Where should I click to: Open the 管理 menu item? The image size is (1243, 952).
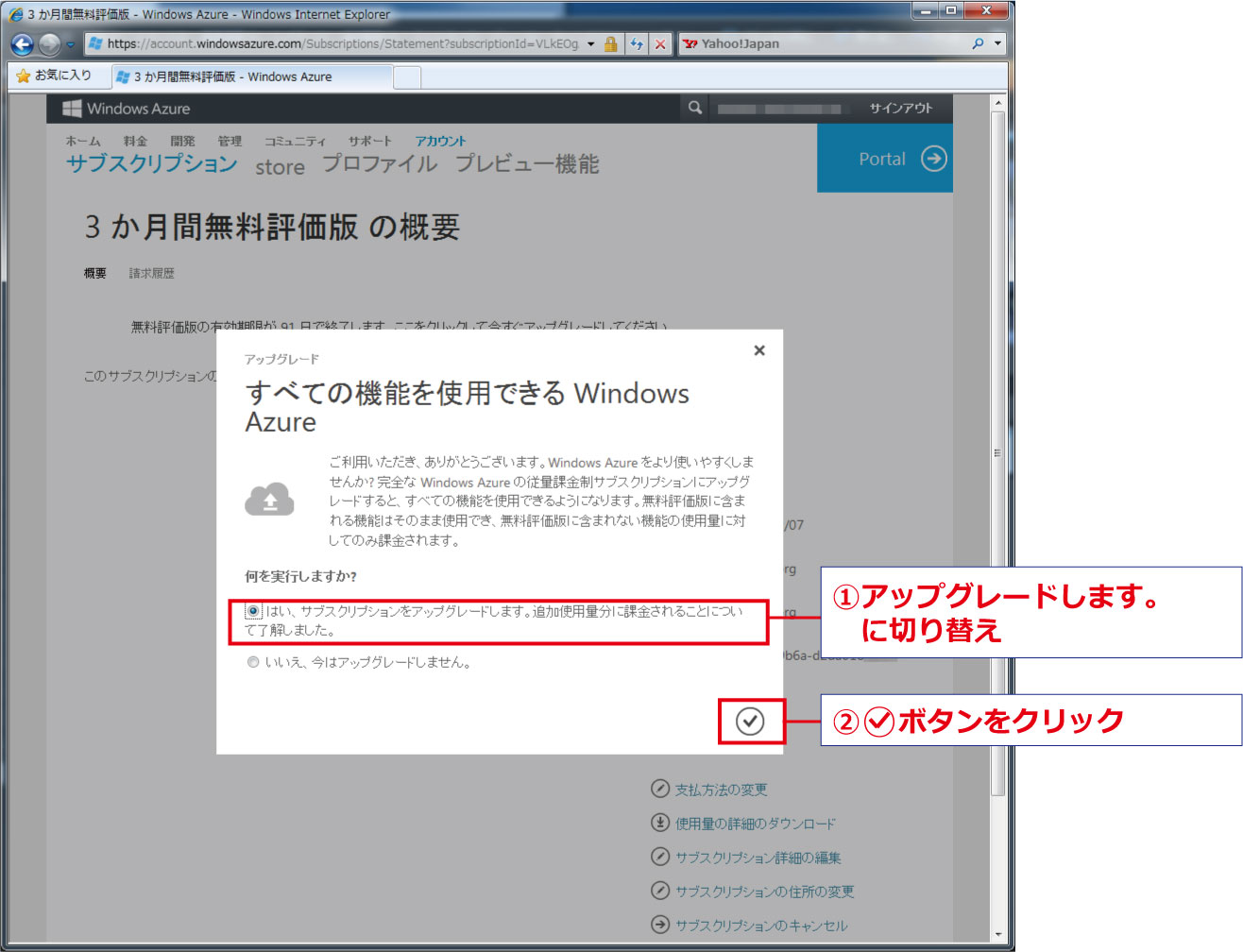point(230,141)
